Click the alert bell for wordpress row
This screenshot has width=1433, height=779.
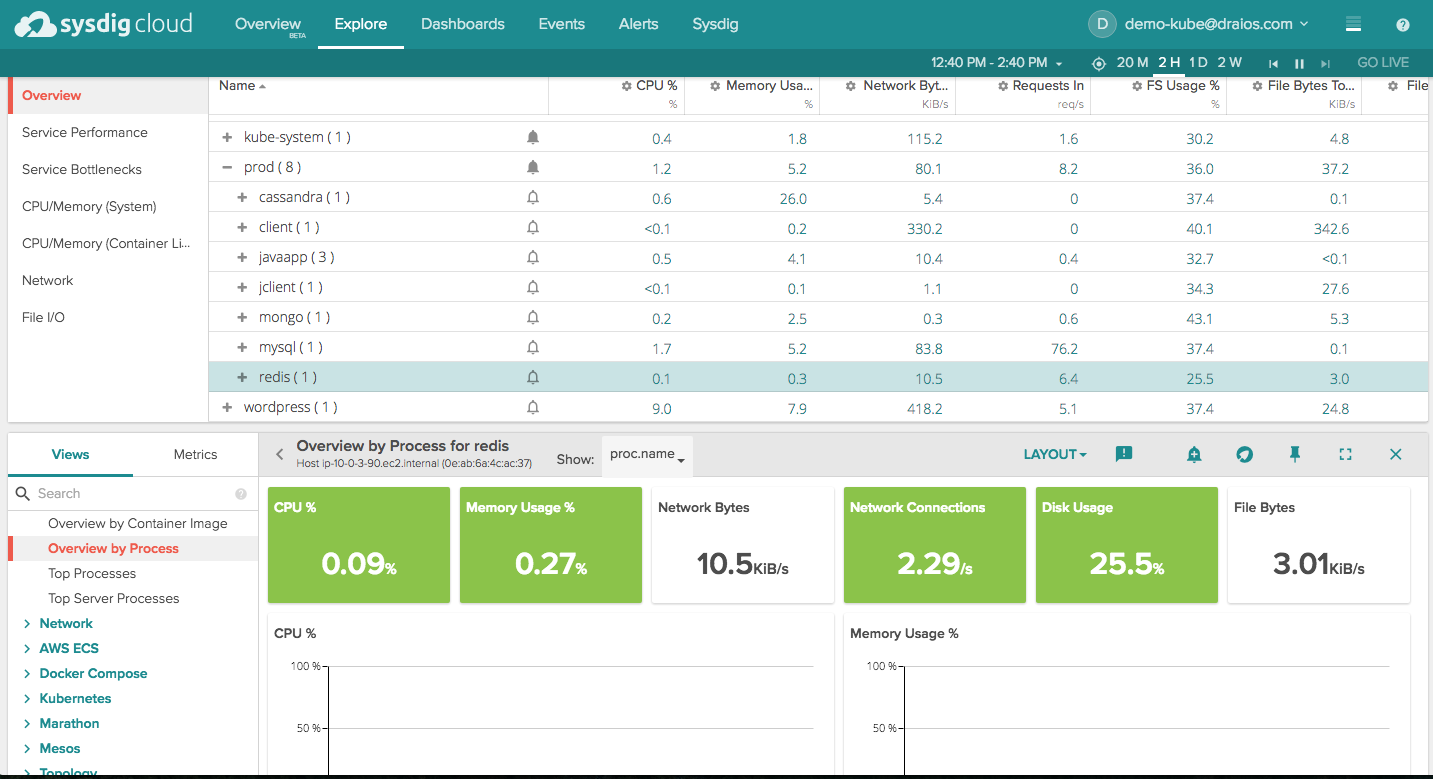coord(533,407)
